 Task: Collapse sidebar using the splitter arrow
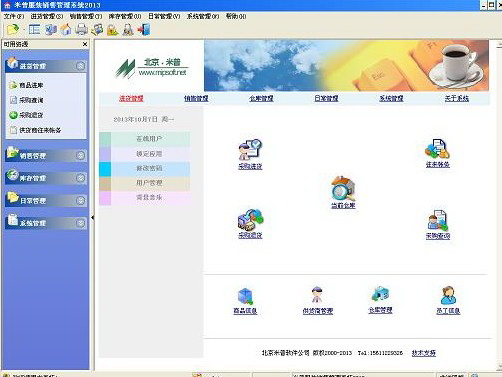pyautogui.click(x=92, y=218)
